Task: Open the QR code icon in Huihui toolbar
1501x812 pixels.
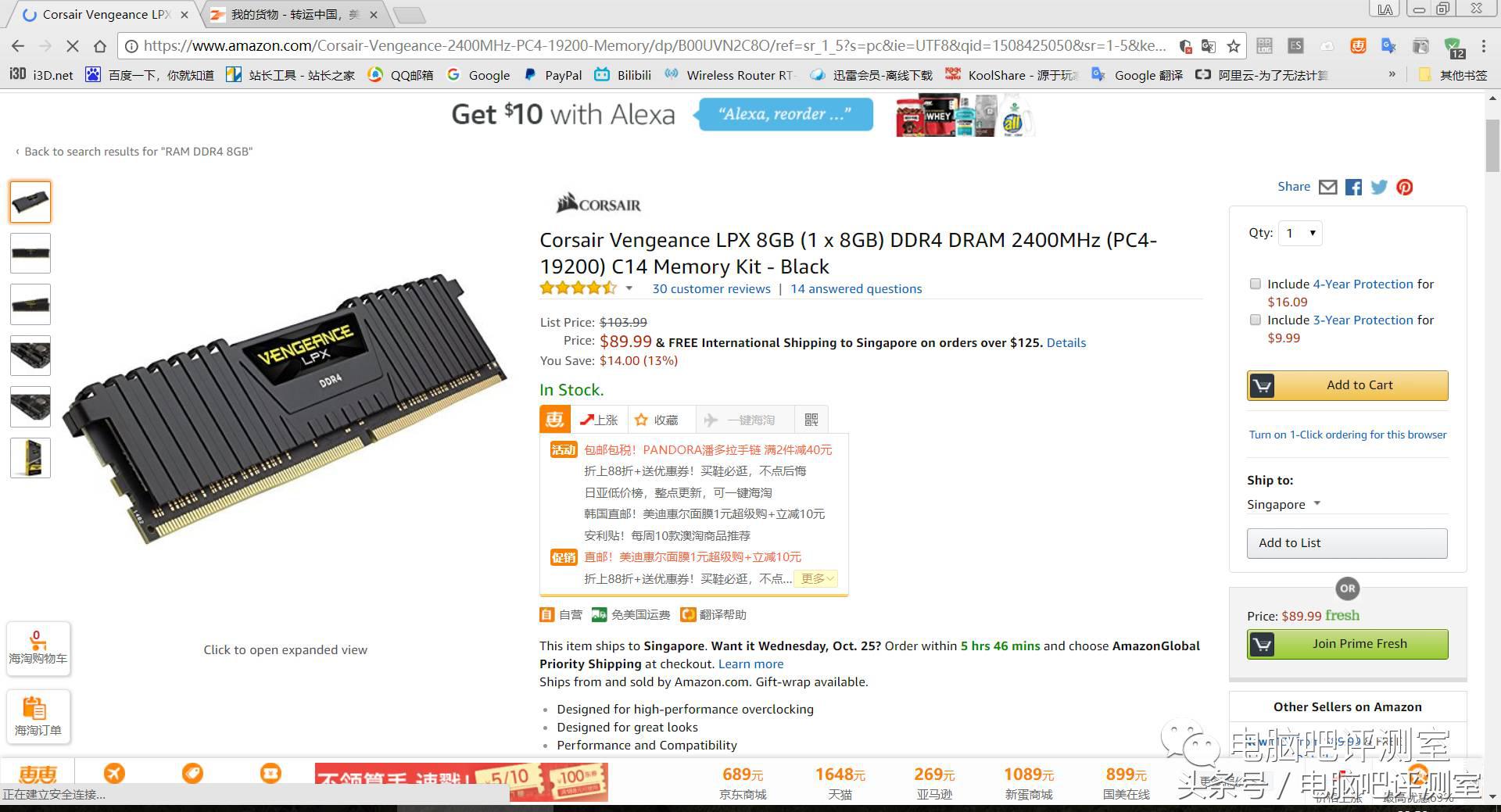Action: [x=811, y=420]
